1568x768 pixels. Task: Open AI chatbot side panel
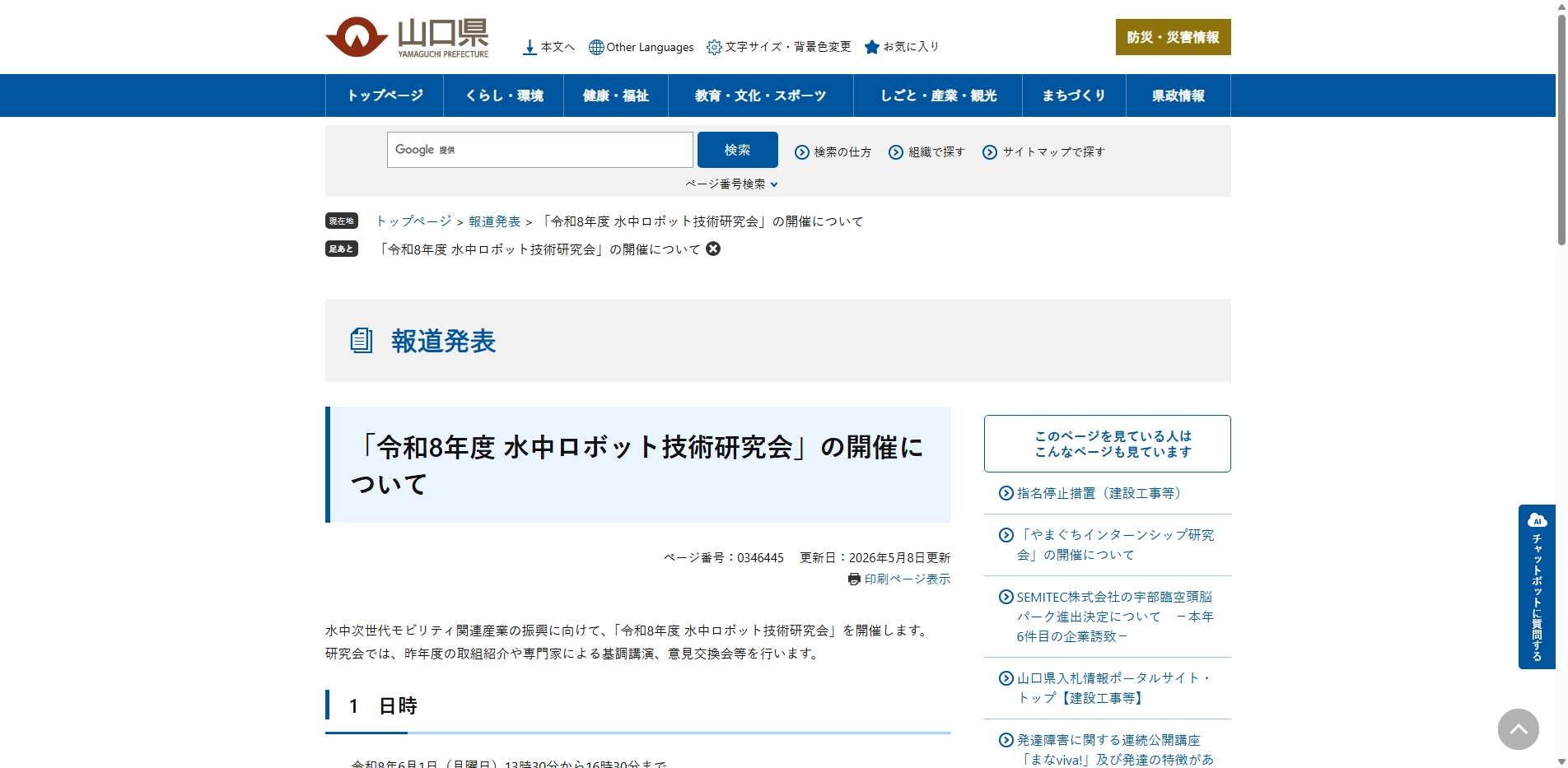click(1537, 587)
